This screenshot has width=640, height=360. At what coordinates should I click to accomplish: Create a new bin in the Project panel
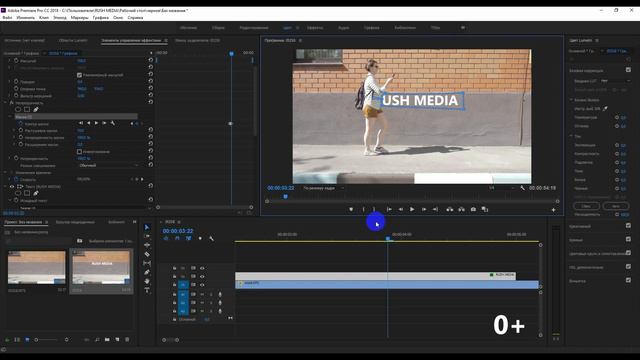(x=107, y=339)
